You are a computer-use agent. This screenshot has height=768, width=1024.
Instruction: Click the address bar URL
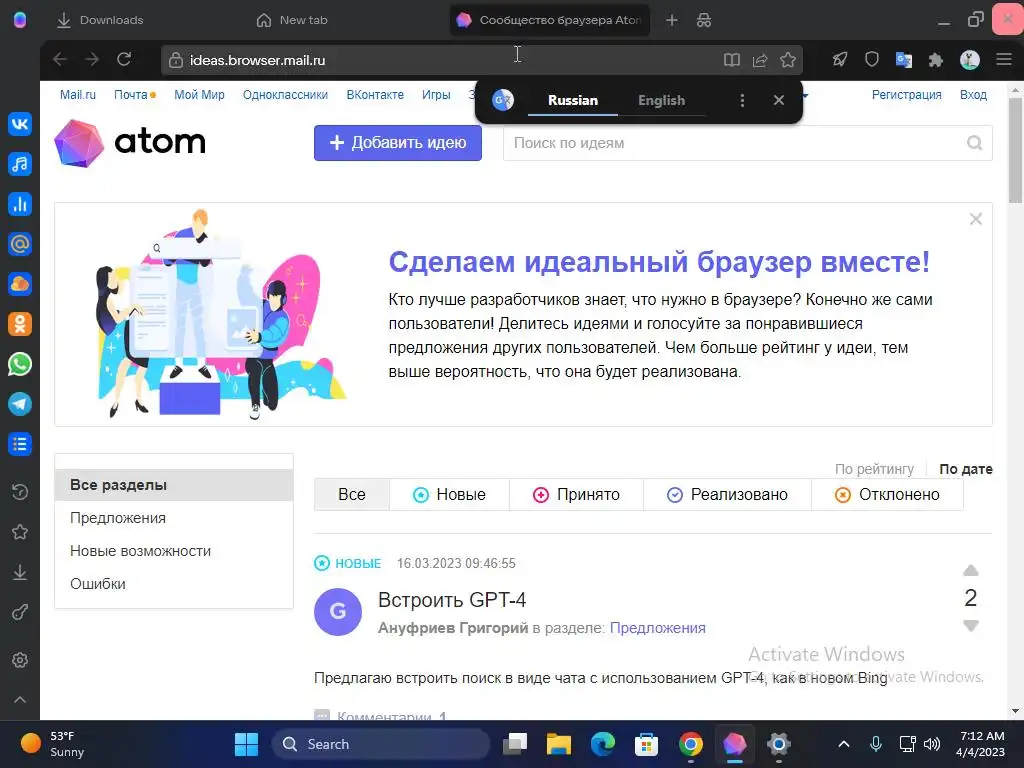[x=257, y=60]
